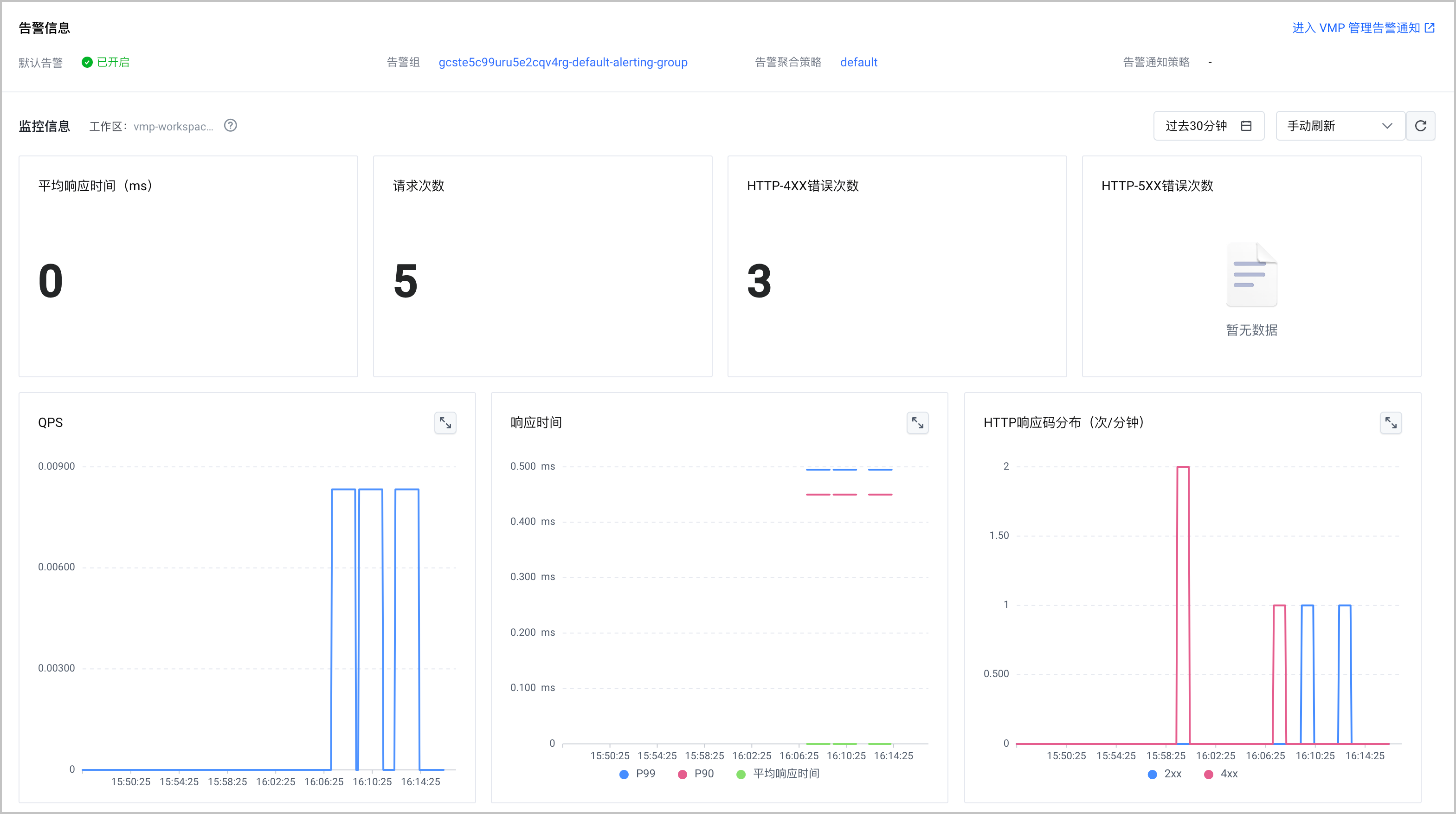Screen dimensions: 1456x814
Task: Click the pink 4xx legend color dot
Action: click(x=1208, y=775)
